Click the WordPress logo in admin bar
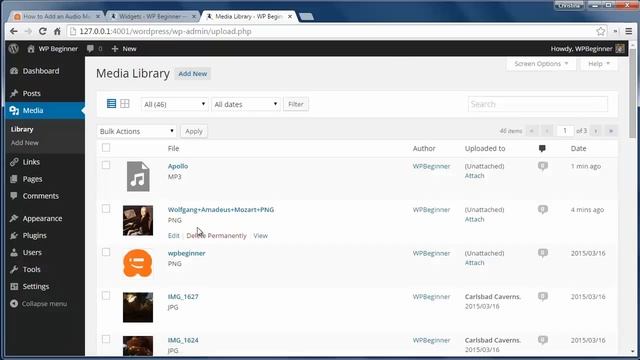 pyautogui.click(x=14, y=49)
